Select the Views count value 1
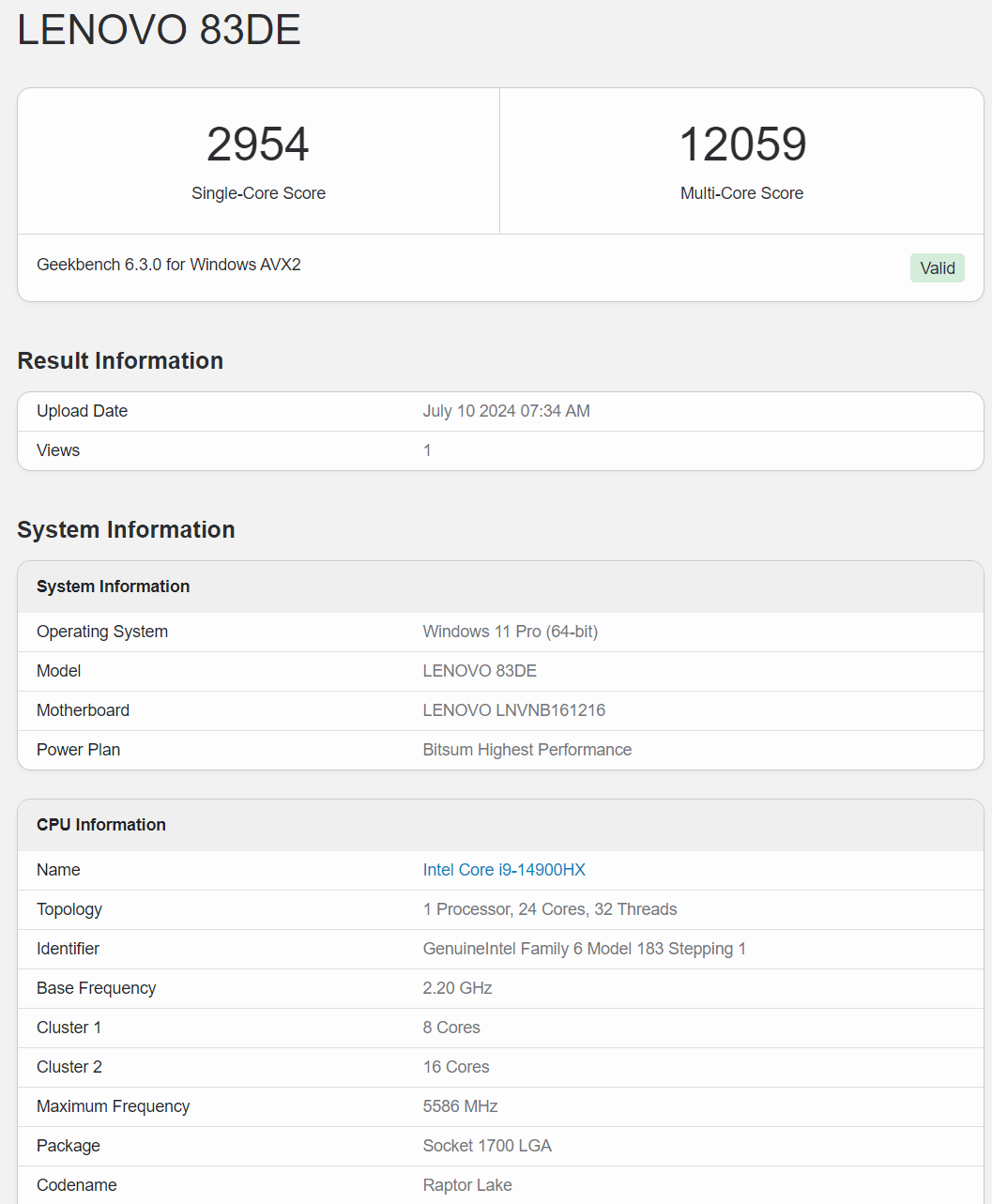 click(x=427, y=450)
